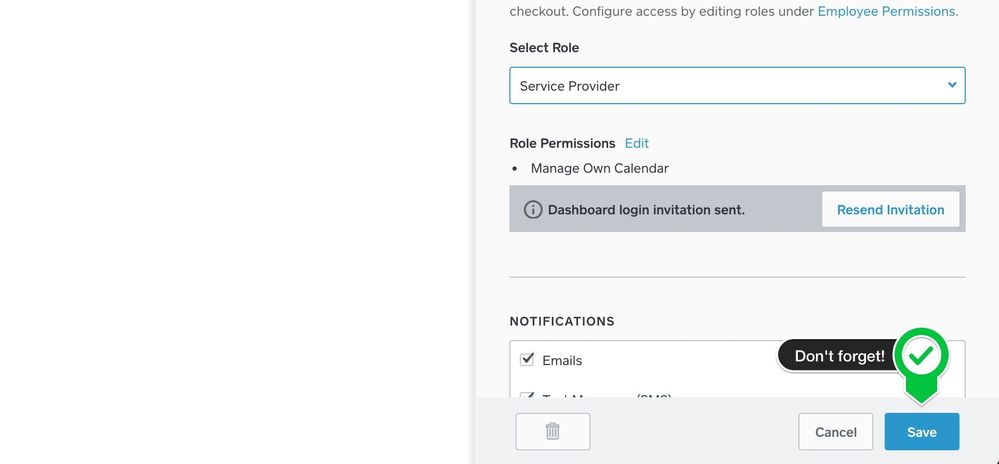Click the Select Role field label
This screenshot has width=999, height=464.
pos(544,48)
